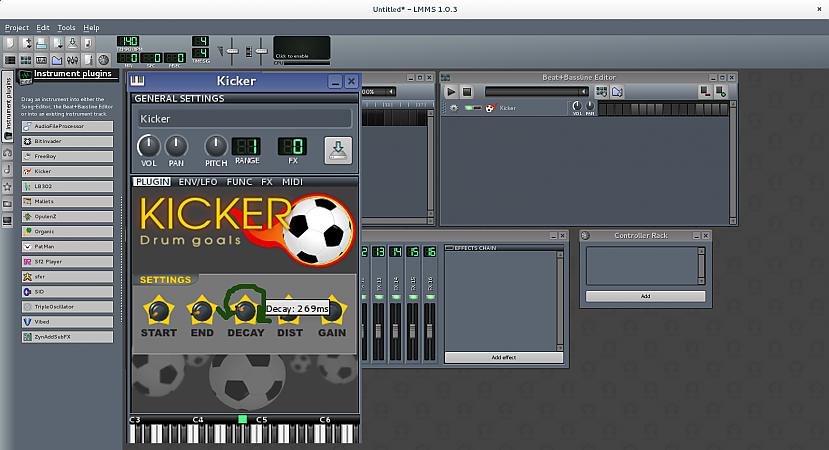
Task: Open the Piano Roll toolbar icon
Action: click(x=41, y=60)
